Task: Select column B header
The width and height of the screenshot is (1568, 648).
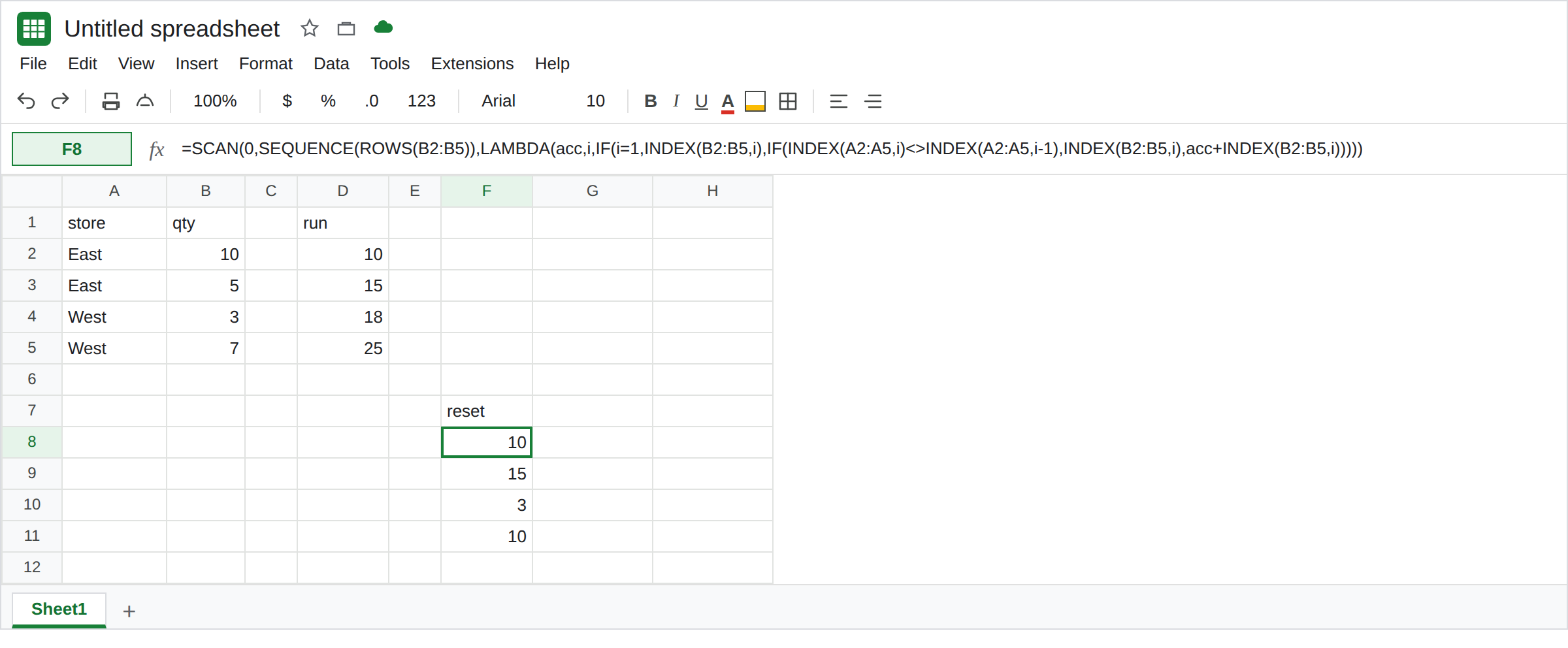Action: [x=206, y=191]
